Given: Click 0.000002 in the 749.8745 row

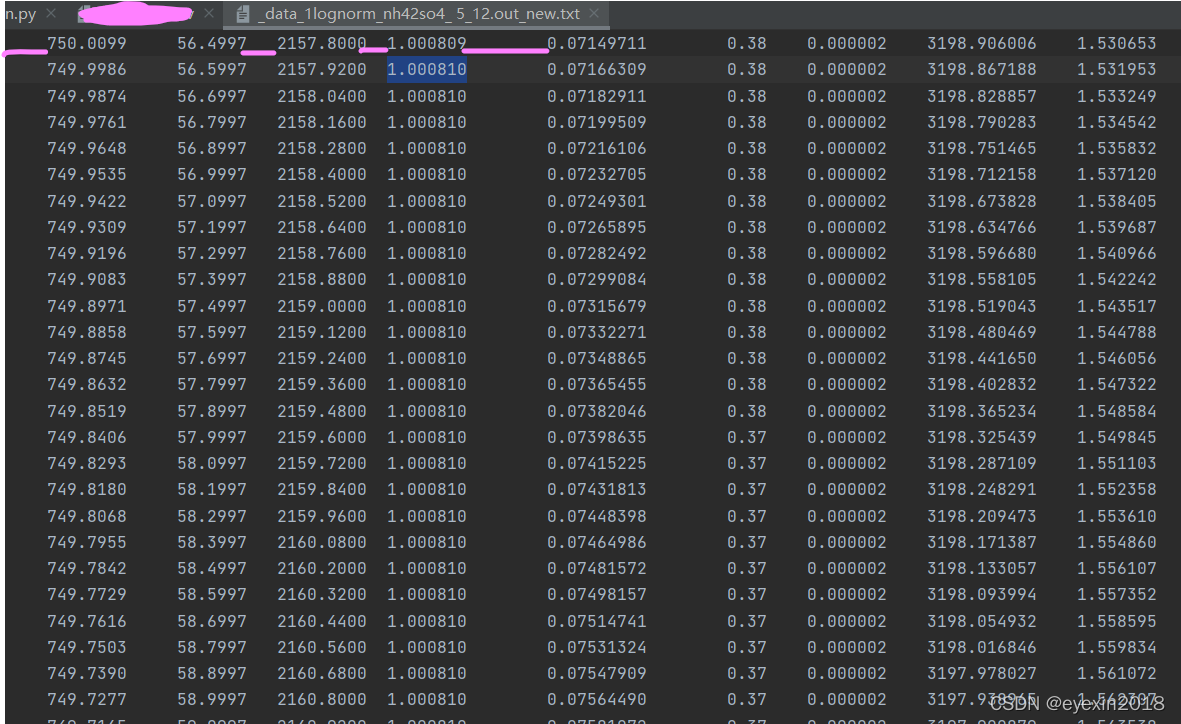Looking at the screenshot, I should point(847,359).
